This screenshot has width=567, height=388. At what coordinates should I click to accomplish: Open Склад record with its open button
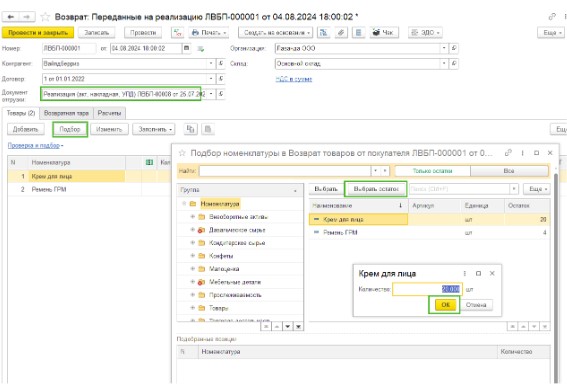(x=454, y=64)
